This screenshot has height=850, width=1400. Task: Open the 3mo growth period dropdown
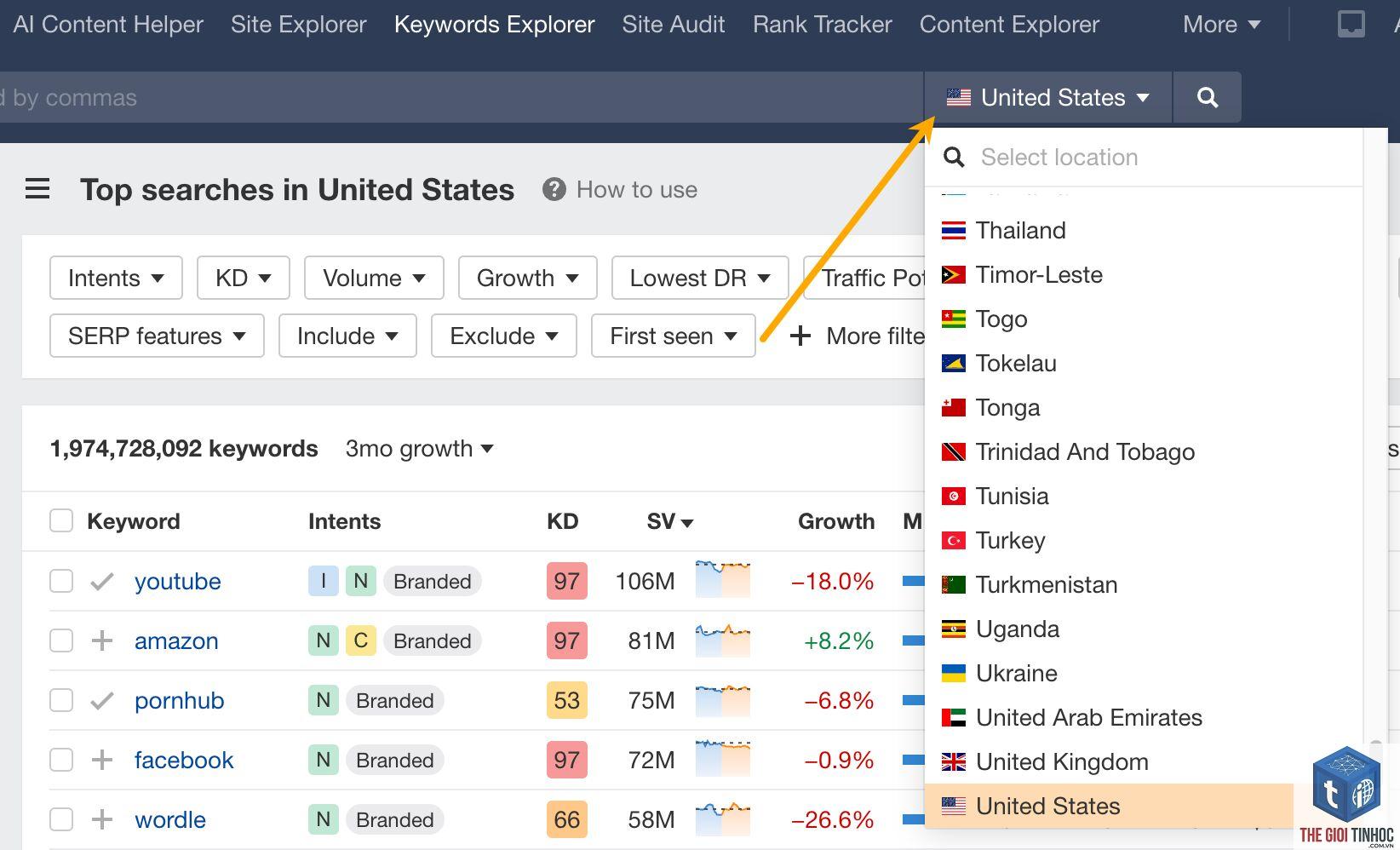pos(419,448)
